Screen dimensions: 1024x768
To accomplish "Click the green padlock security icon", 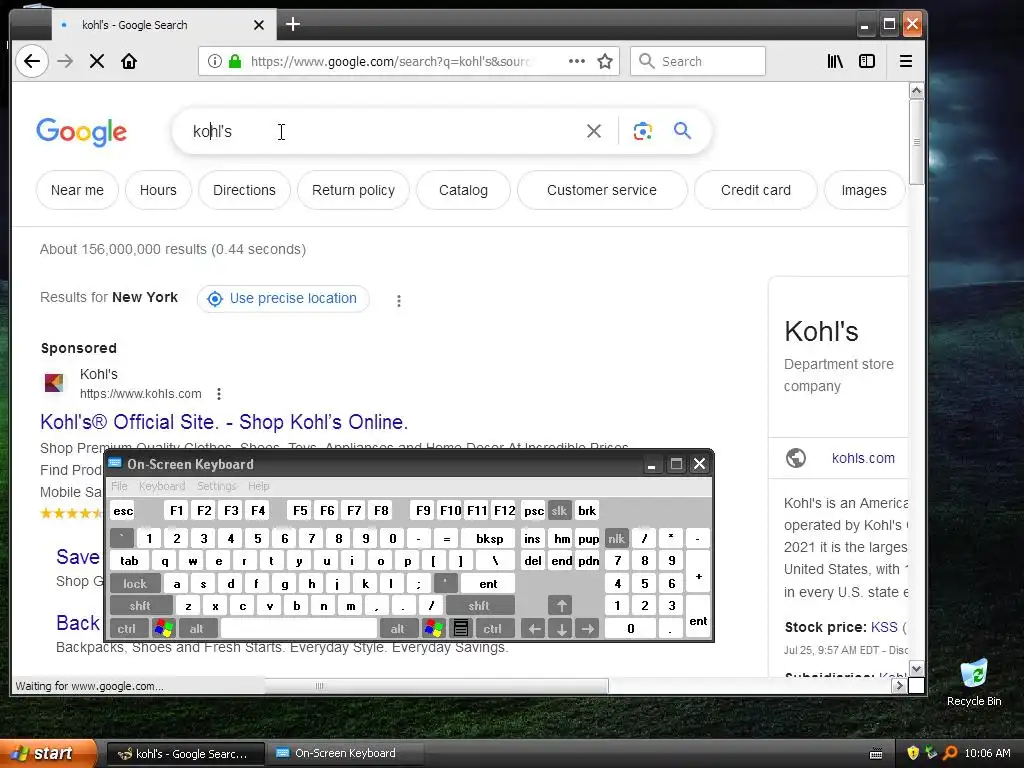I will coord(235,61).
